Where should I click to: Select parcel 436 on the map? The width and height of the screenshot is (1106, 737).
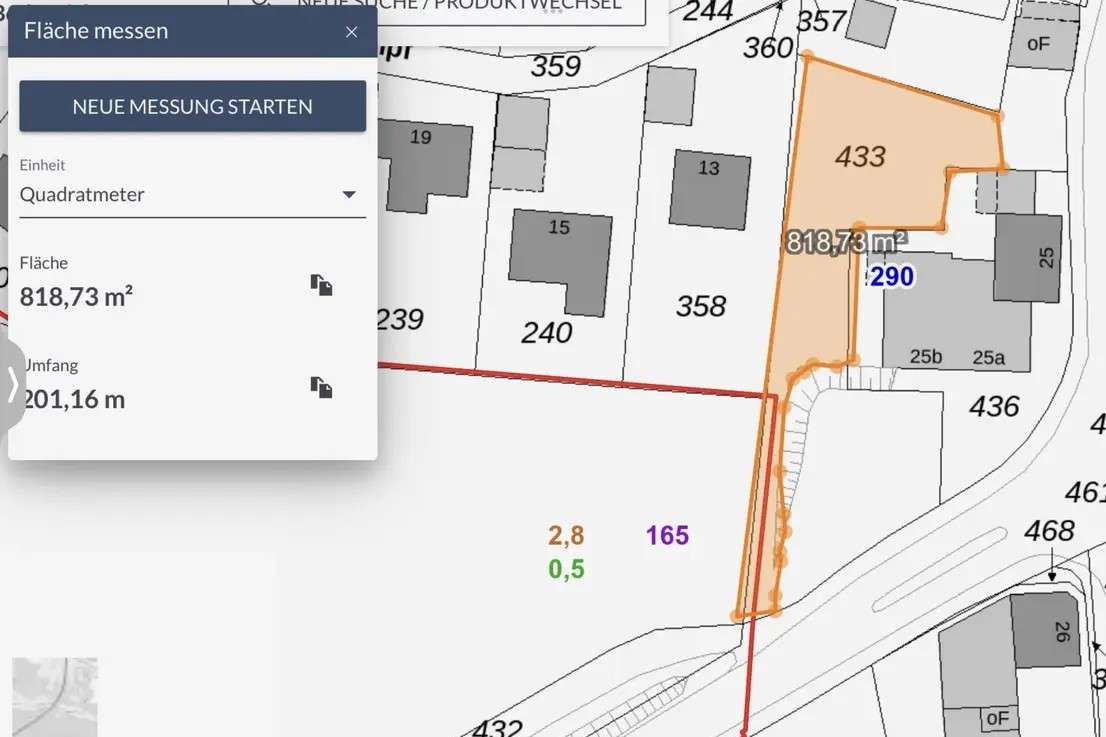coord(994,406)
